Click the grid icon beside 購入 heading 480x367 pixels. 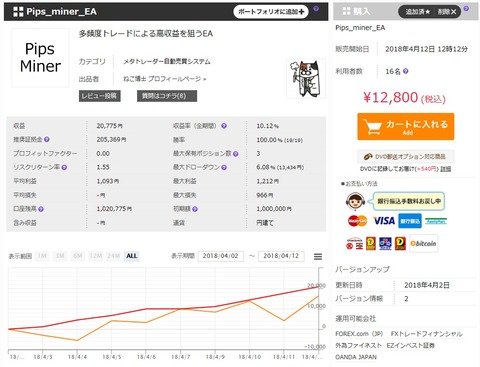tap(346, 11)
